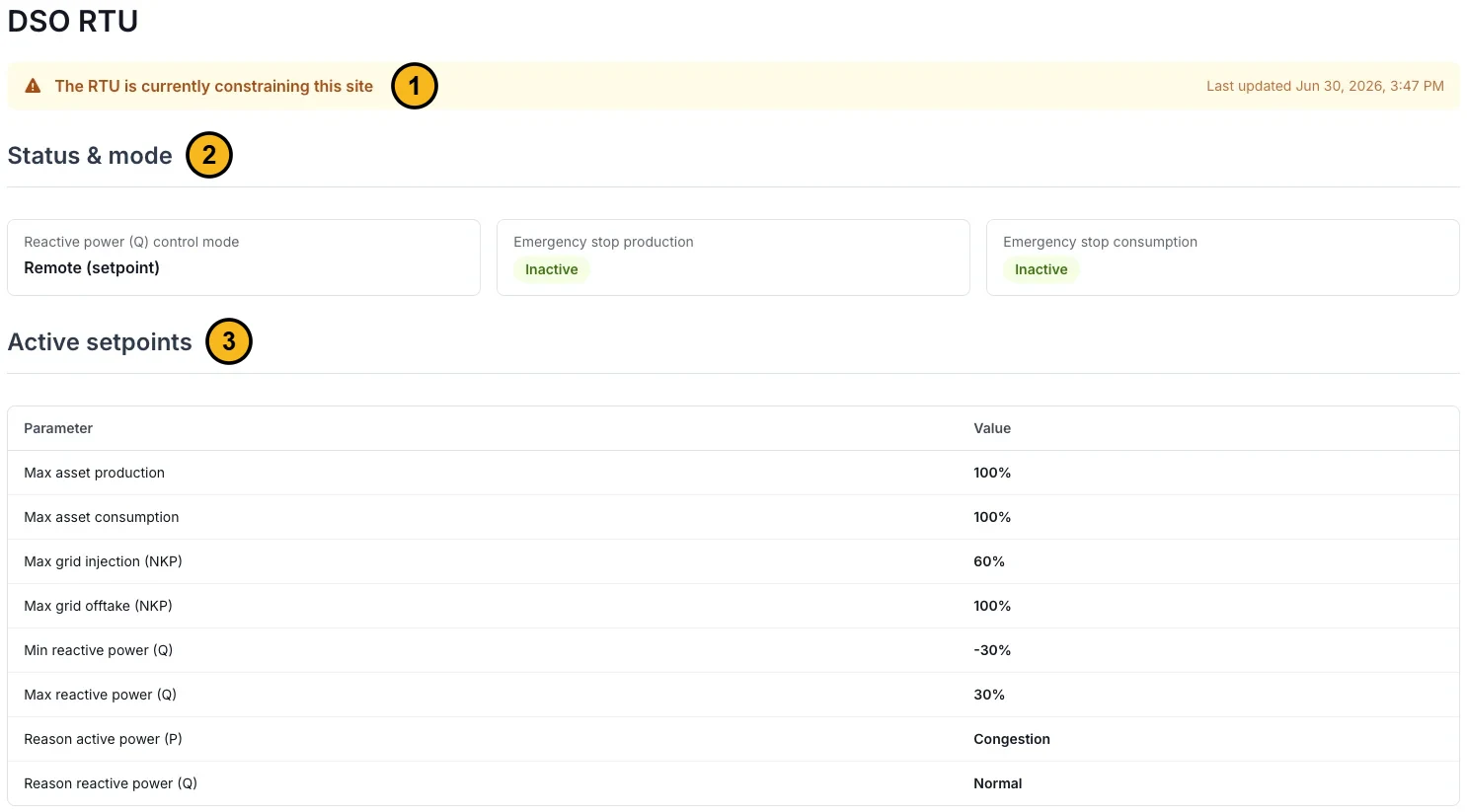The image size is (1467, 812).
Task: Click the Value column header
Action: click(x=992, y=428)
